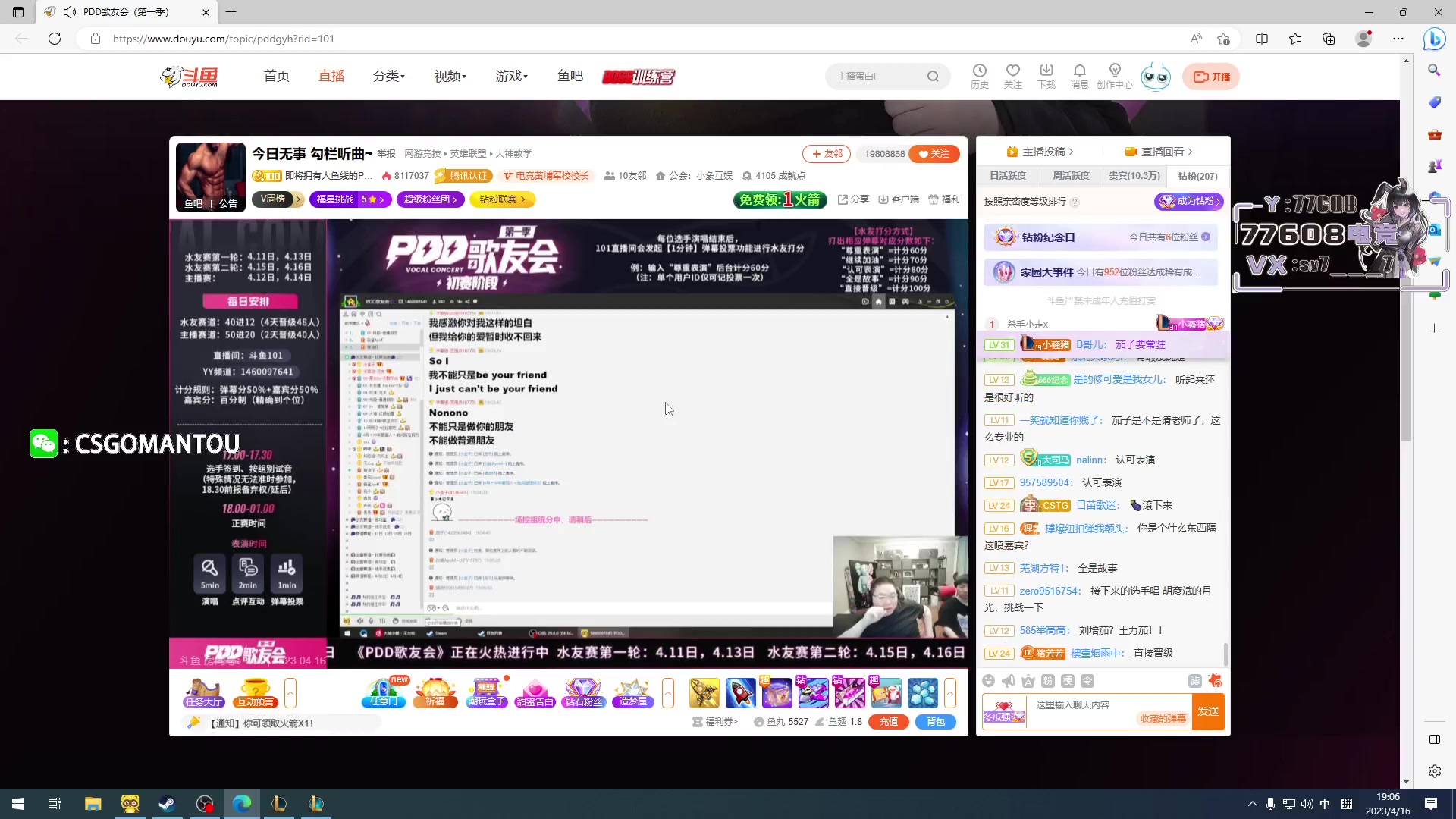Image resolution: width=1456 pixels, height=819 pixels.
Task: Click the 发送 send button
Action: (x=1209, y=711)
